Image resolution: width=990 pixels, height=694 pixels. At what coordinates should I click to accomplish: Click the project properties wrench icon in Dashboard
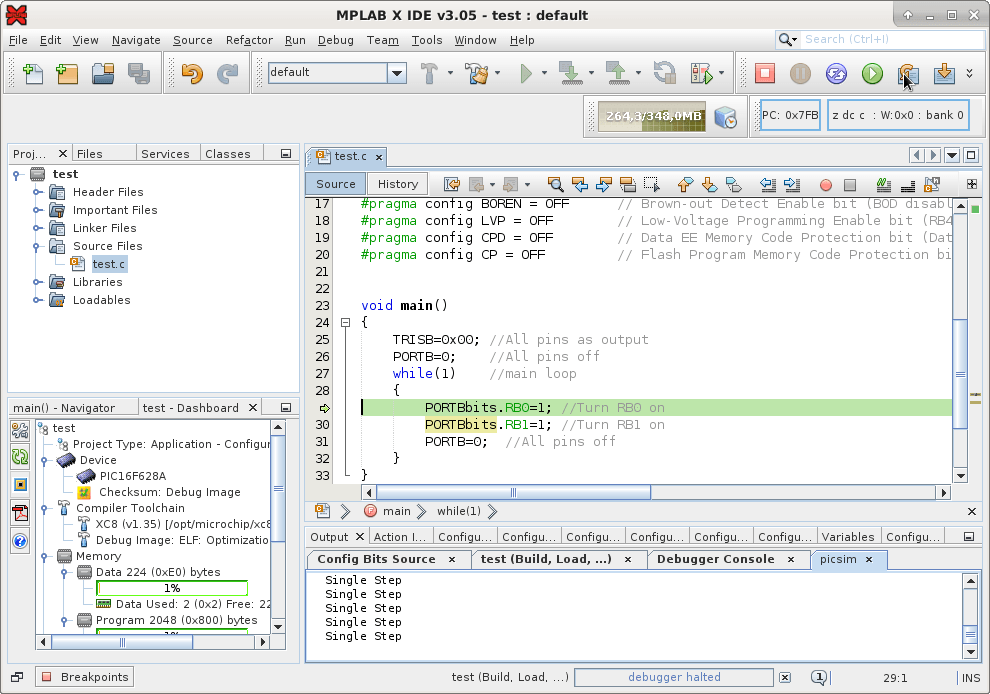coord(20,430)
